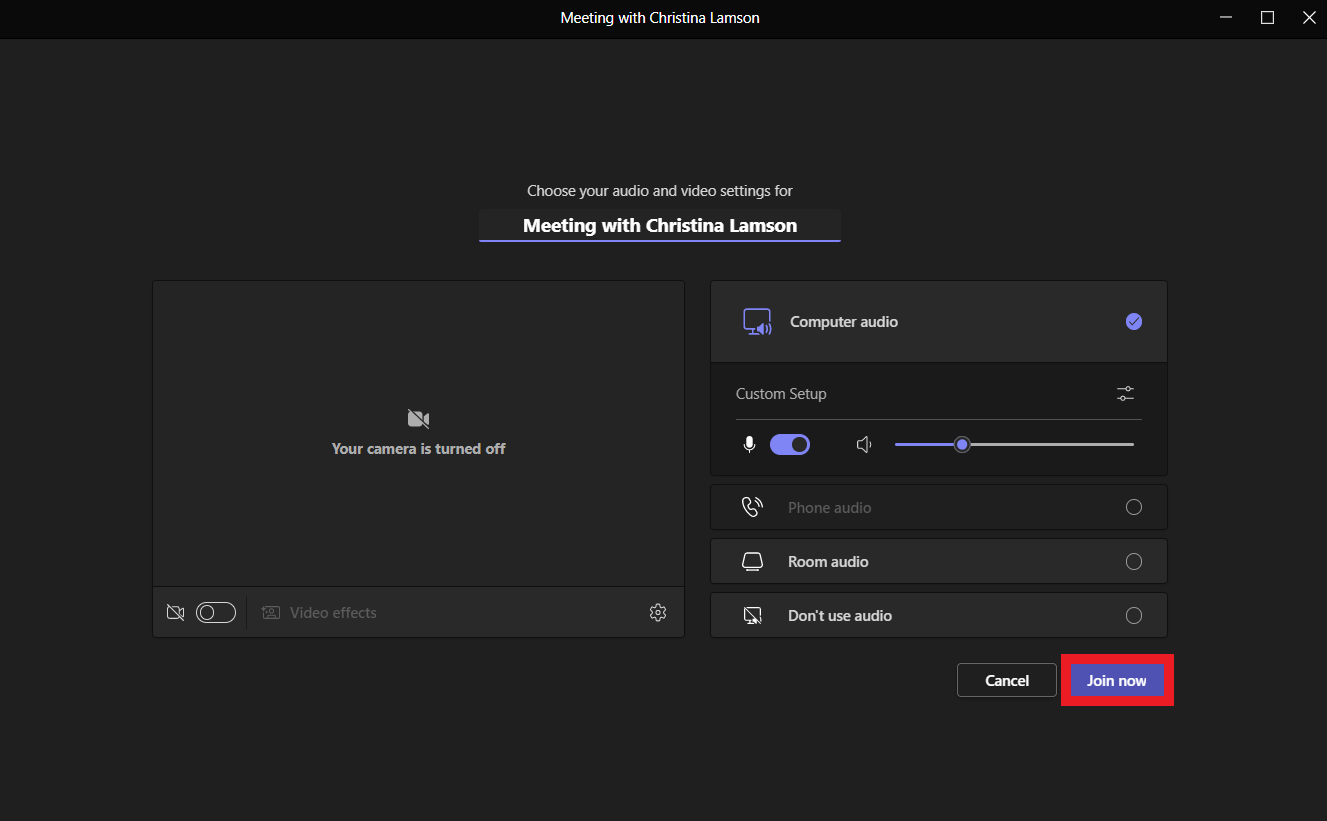
Task: Toggle the camera switch on
Action: 216,613
